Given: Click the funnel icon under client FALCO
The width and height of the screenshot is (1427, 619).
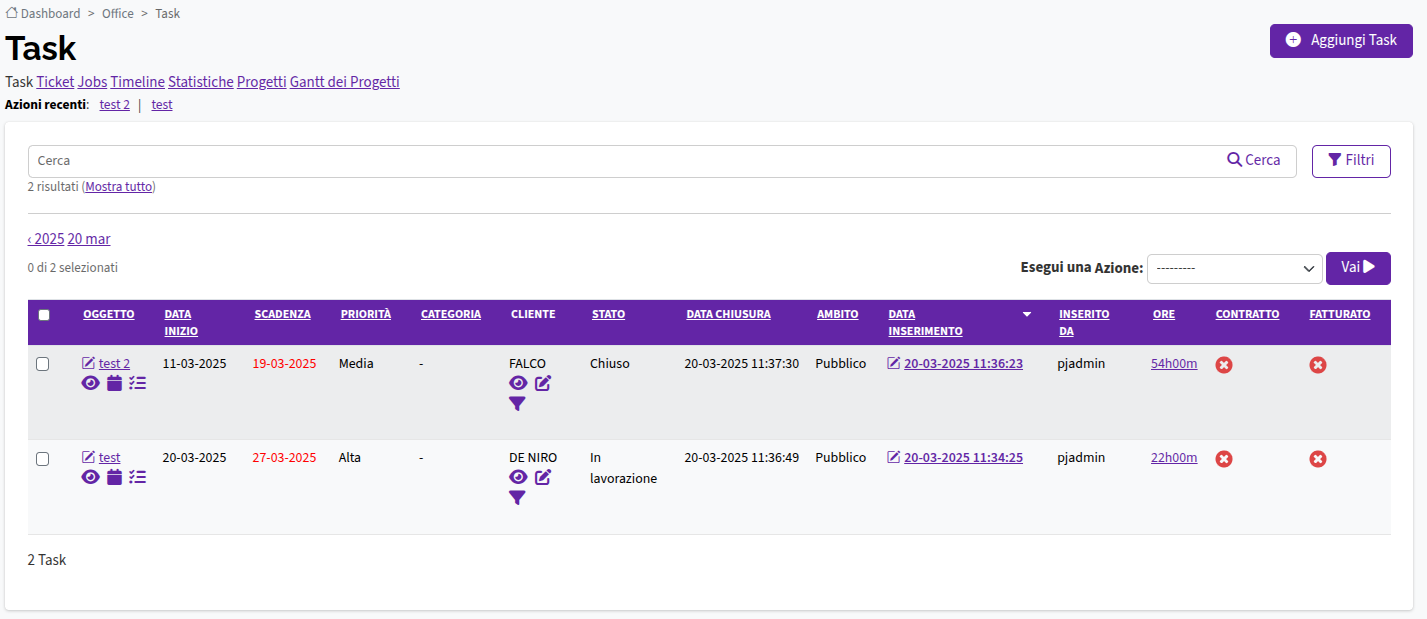Looking at the screenshot, I should tap(517, 404).
